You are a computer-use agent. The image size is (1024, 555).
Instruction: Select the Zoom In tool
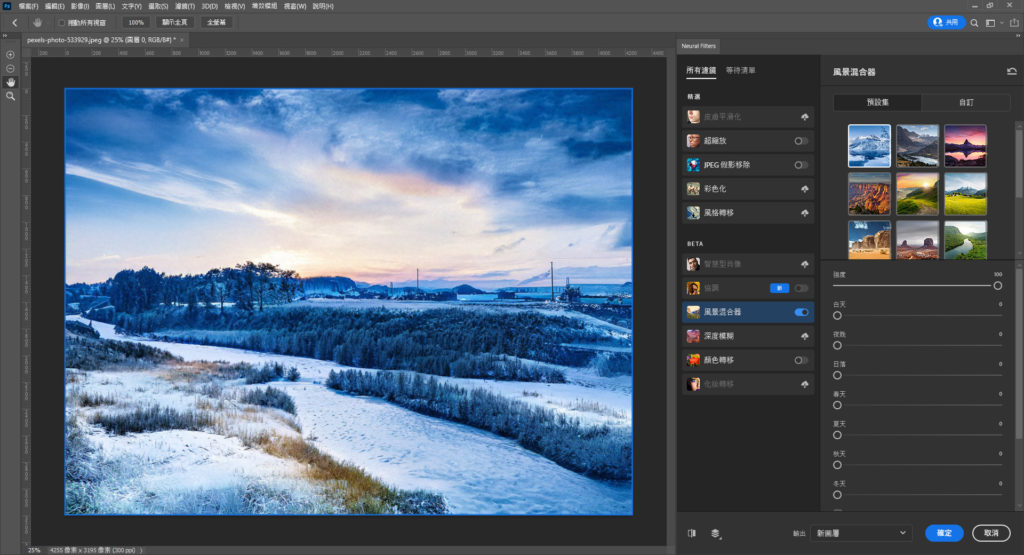pyautogui.click(x=11, y=55)
